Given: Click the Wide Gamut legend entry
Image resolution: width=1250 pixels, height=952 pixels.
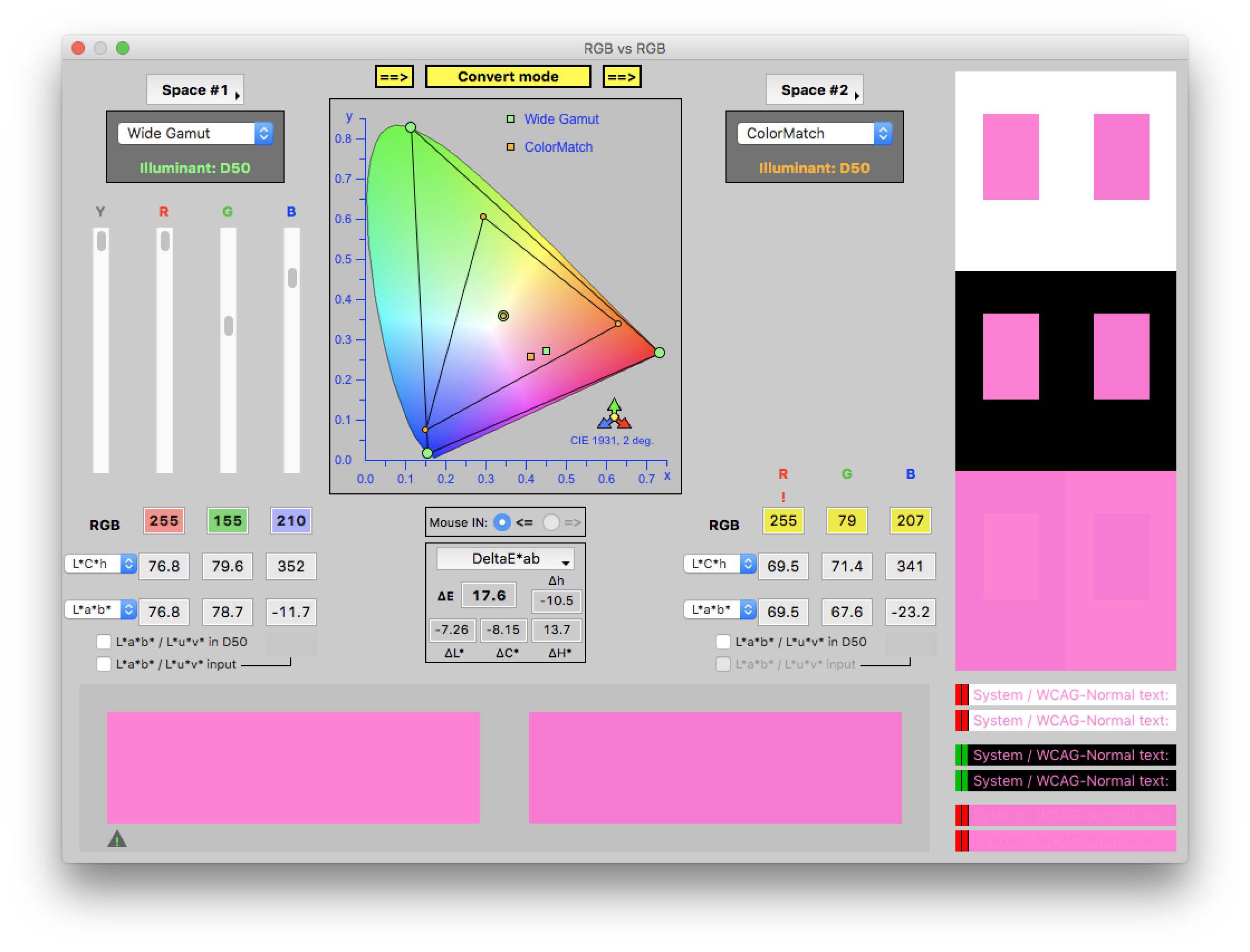Looking at the screenshot, I should (x=552, y=119).
